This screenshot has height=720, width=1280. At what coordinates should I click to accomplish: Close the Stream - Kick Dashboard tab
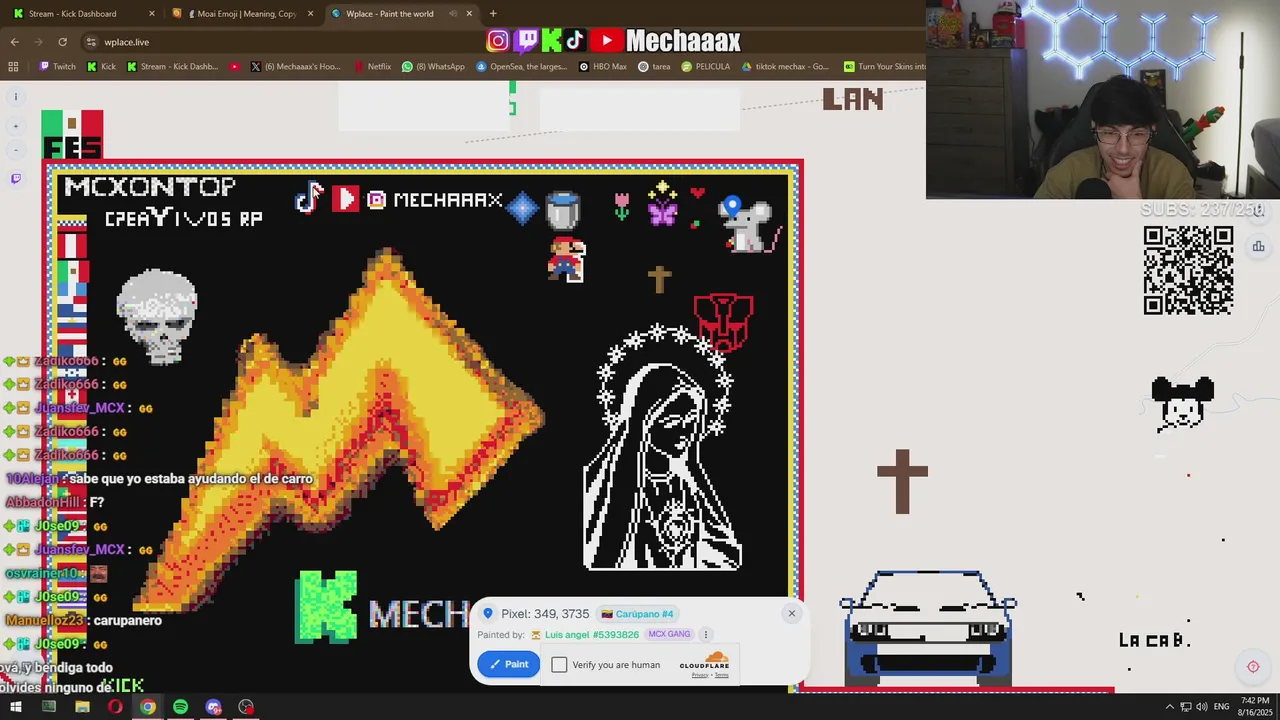tap(152, 14)
